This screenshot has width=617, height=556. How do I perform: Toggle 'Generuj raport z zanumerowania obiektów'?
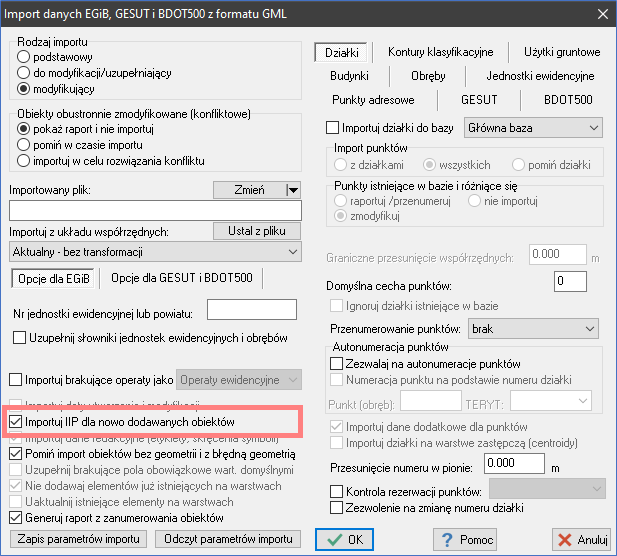[16, 518]
